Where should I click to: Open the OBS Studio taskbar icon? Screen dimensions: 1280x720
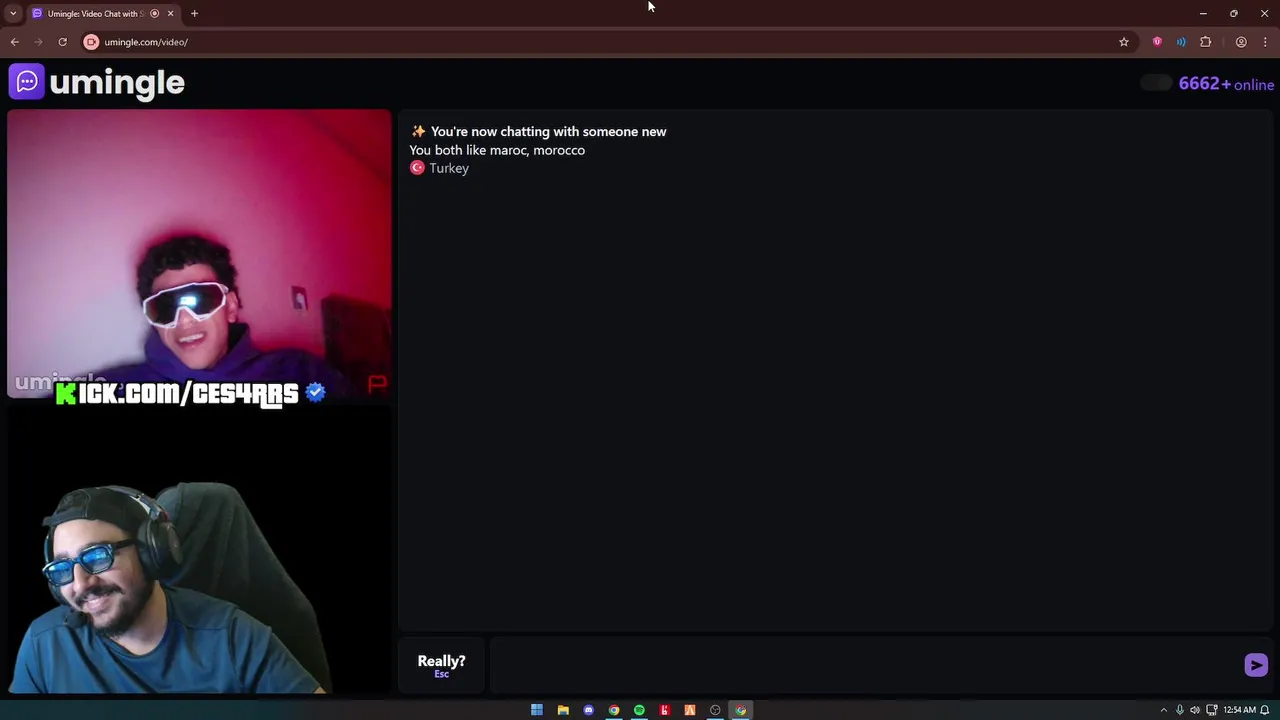715,710
